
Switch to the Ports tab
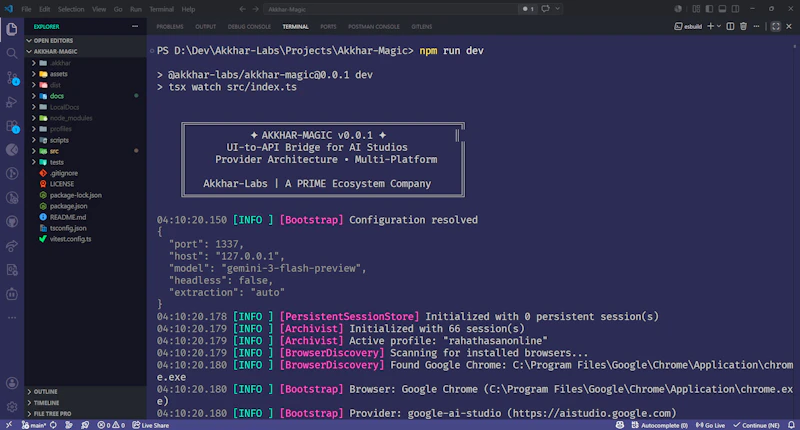point(328,27)
